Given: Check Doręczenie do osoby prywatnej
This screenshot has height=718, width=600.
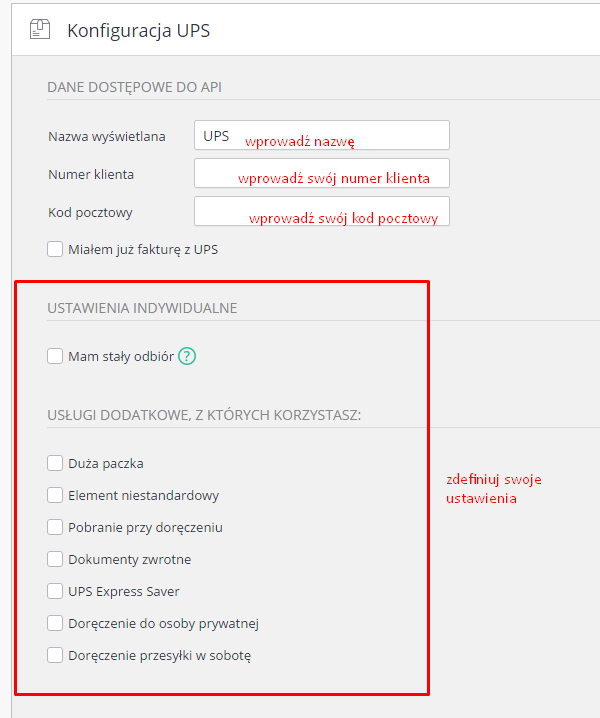Looking at the screenshot, I should point(55,624).
